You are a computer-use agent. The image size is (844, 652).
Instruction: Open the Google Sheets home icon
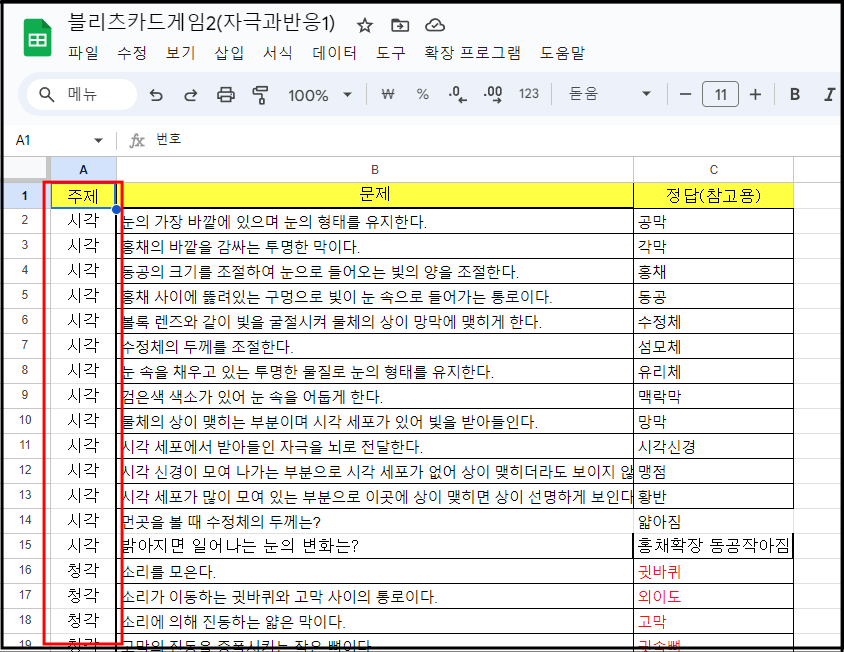point(38,38)
